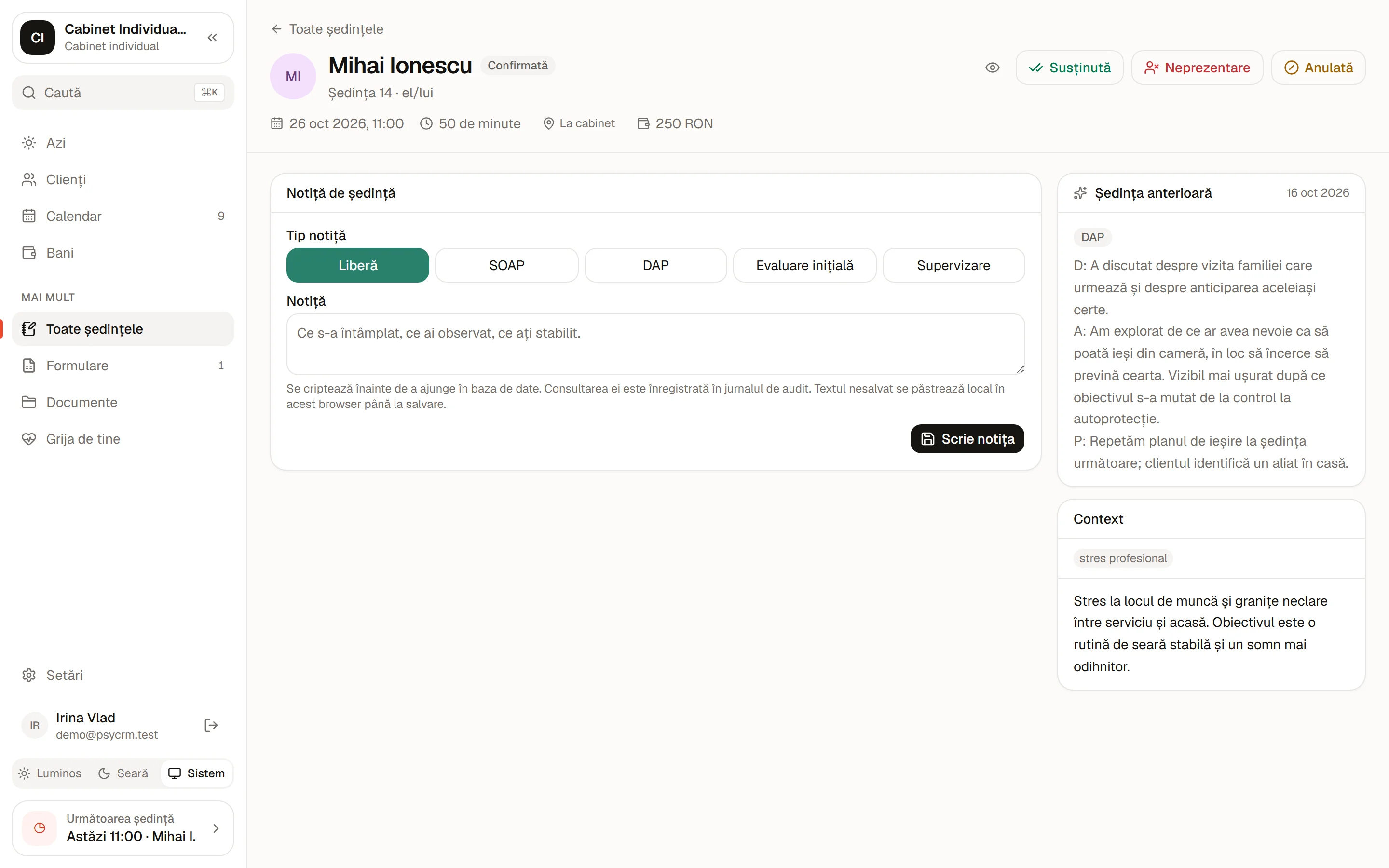Click the Scrie notița button
Viewport: 1389px width, 868px height.
pos(967,439)
